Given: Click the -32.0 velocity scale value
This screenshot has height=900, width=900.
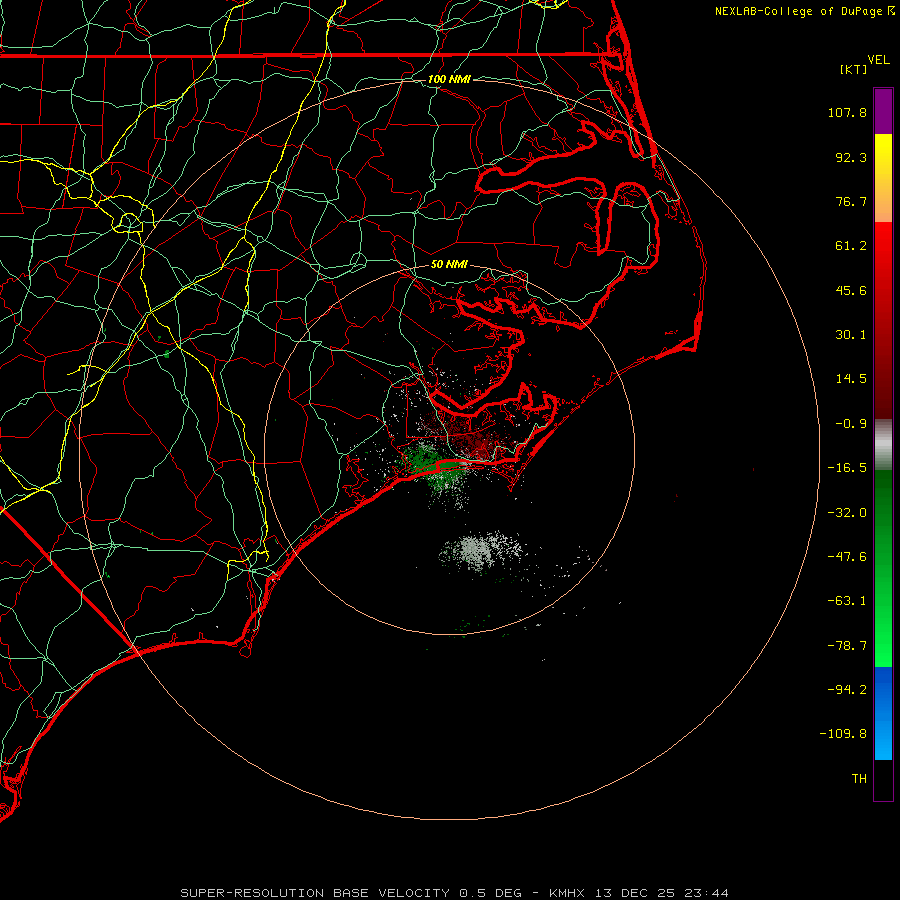Looking at the screenshot, I should (847, 513).
